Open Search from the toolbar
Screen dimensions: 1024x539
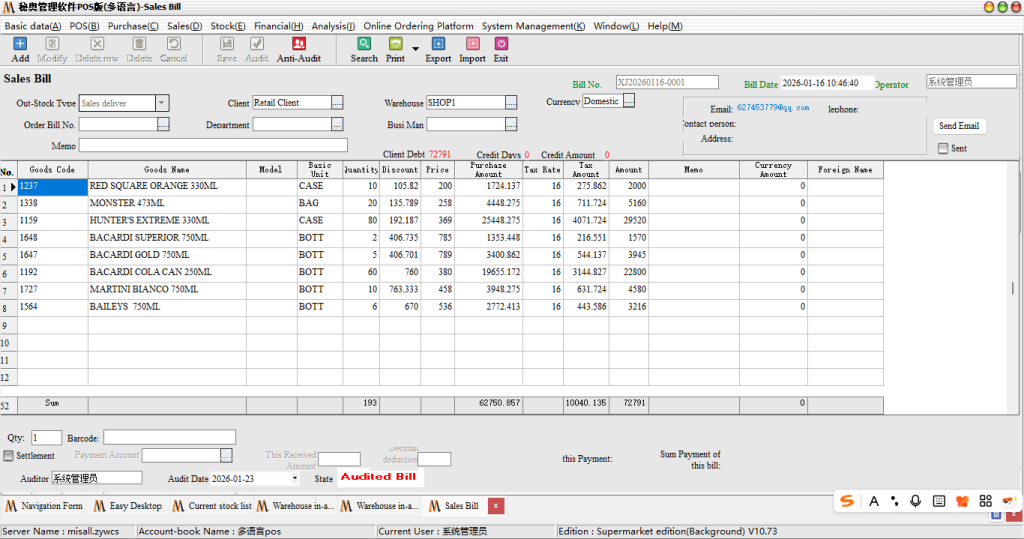click(364, 44)
